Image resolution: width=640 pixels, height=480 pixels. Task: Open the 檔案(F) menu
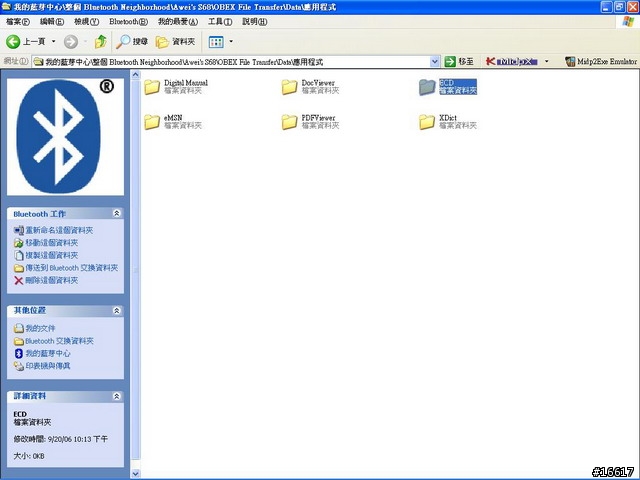pyautogui.click(x=18, y=22)
